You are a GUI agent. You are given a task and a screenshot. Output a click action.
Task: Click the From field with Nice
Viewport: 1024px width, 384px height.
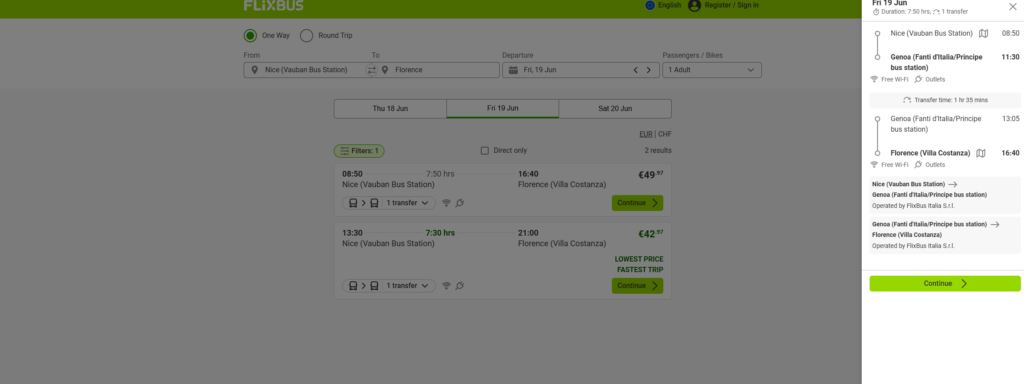305,70
